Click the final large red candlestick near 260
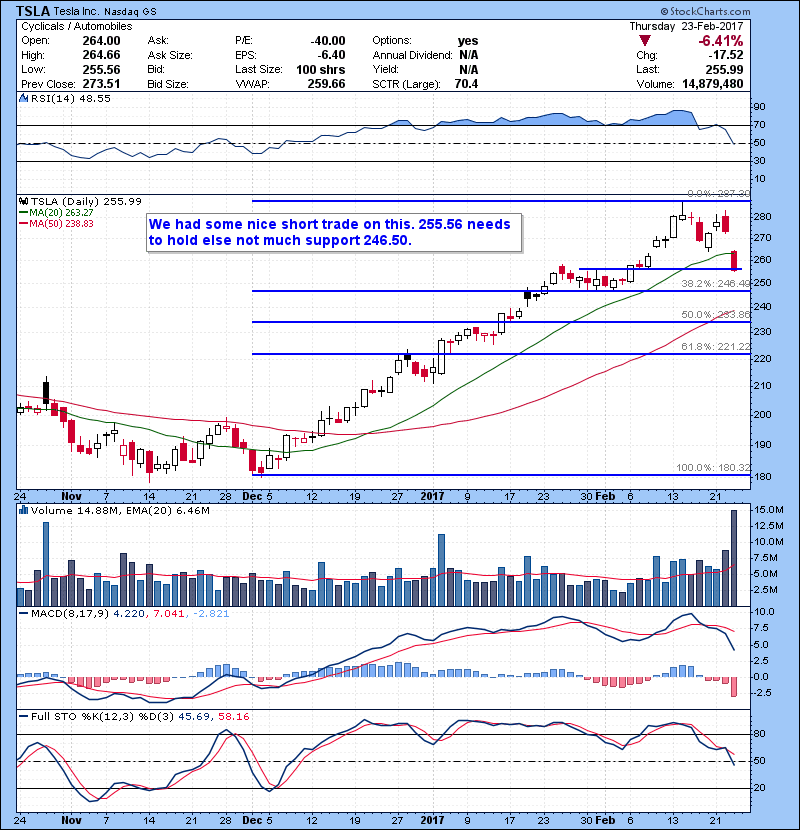The width and height of the screenshot is (800, 830). click(734, 260)
